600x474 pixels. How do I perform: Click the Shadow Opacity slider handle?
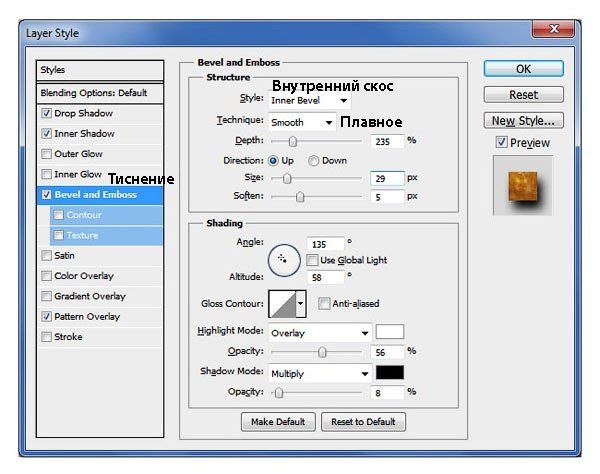[x=279, y=393]
